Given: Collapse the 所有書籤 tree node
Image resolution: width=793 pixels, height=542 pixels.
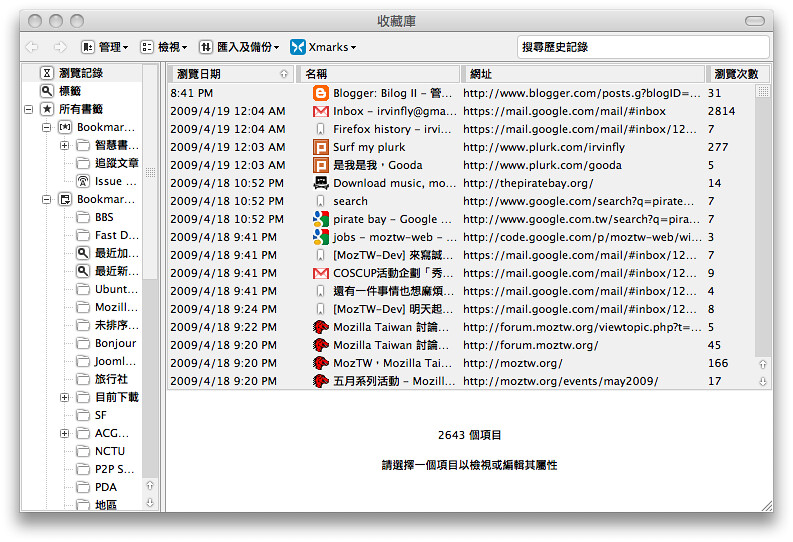Looking at the screenshot, I should [29, 109].
